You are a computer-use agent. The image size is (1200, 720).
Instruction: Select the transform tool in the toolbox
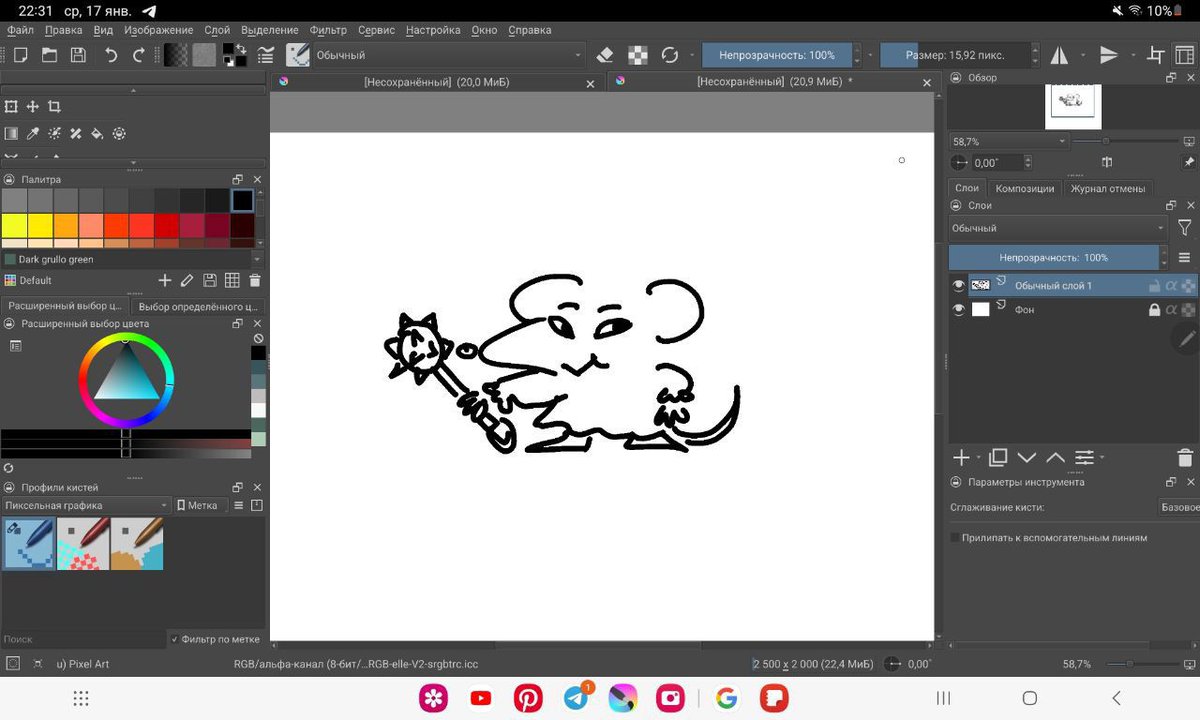[11, 107]
